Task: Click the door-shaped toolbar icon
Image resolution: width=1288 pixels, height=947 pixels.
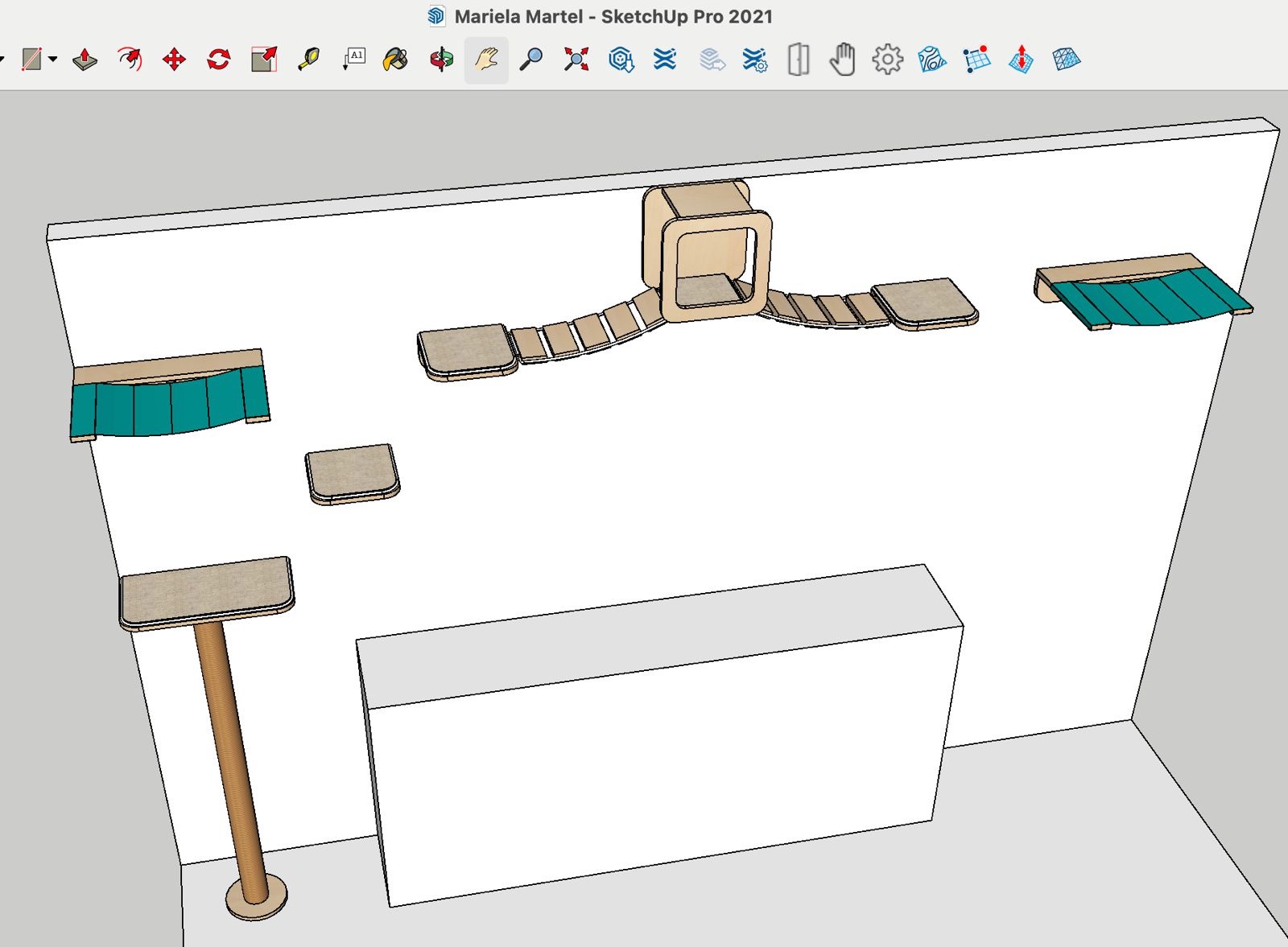Action: (x=799, y=60)
